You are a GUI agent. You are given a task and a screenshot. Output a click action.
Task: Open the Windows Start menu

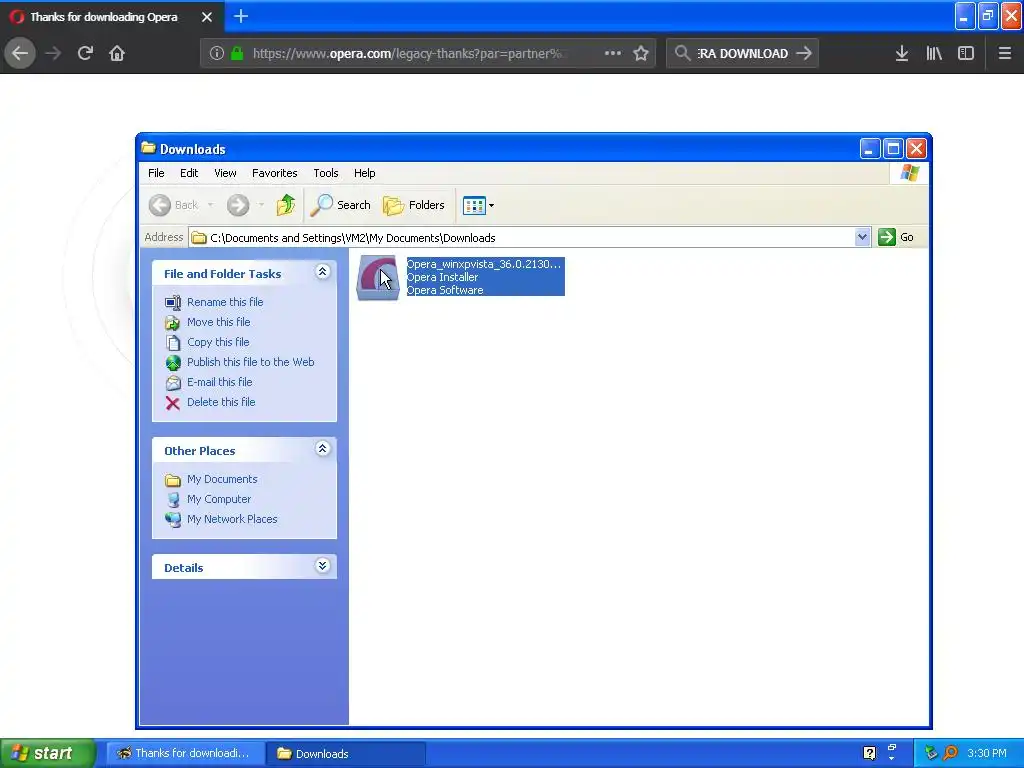(x=47, y=753)
